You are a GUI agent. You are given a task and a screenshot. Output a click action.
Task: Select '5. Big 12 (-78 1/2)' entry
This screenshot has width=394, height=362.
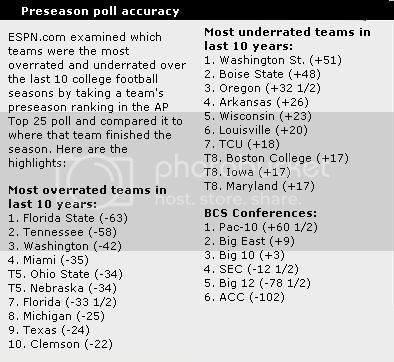(x=257, y=283)
